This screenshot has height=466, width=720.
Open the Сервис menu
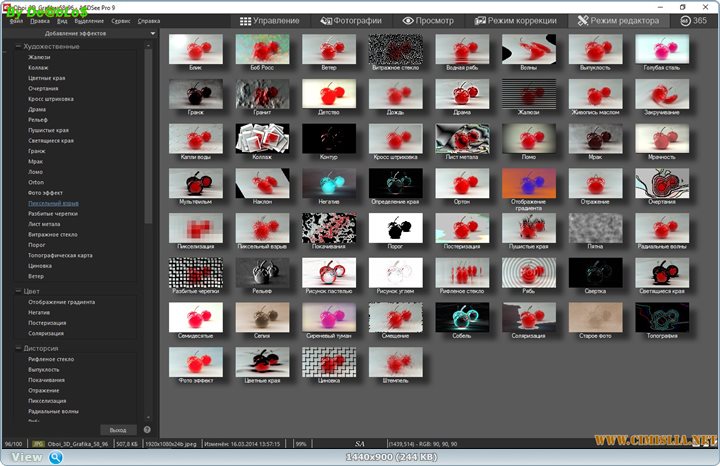(x=121, y=20)
